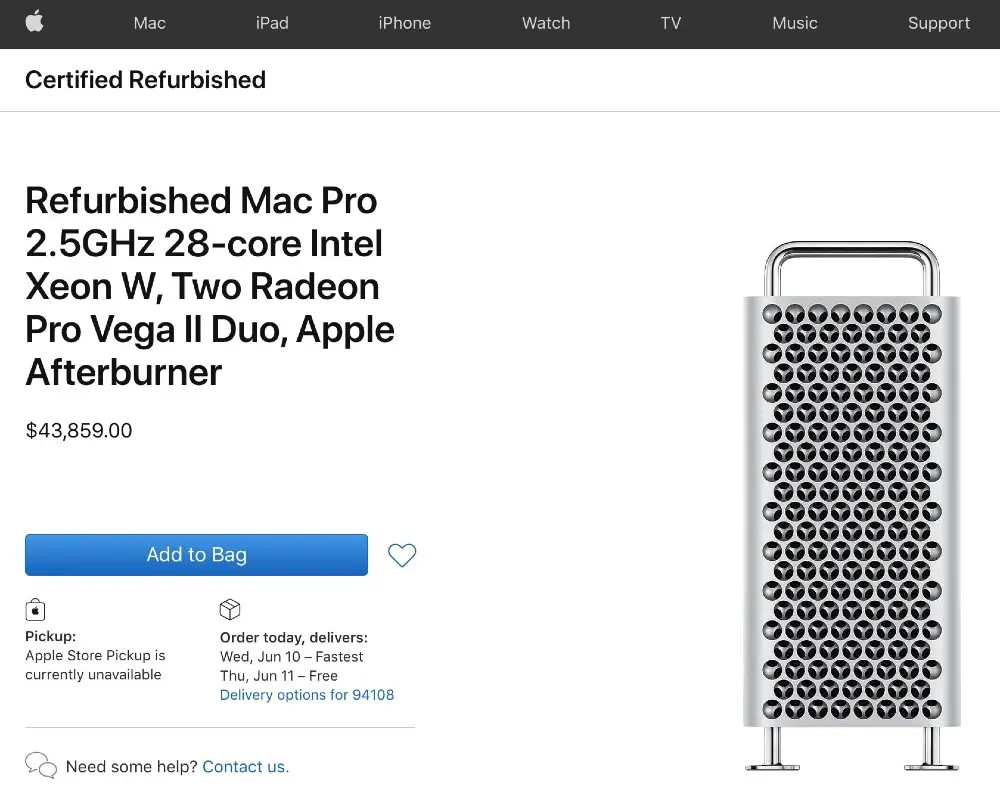Navigate to Music
This screenshot has height=801, width=1000.
tap(795, 24)
